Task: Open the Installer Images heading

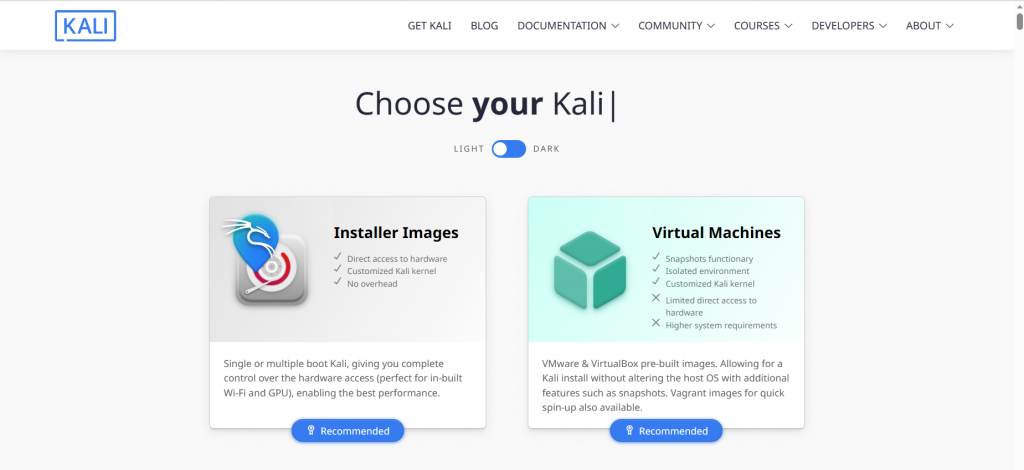Action: (x=396, y=233)
